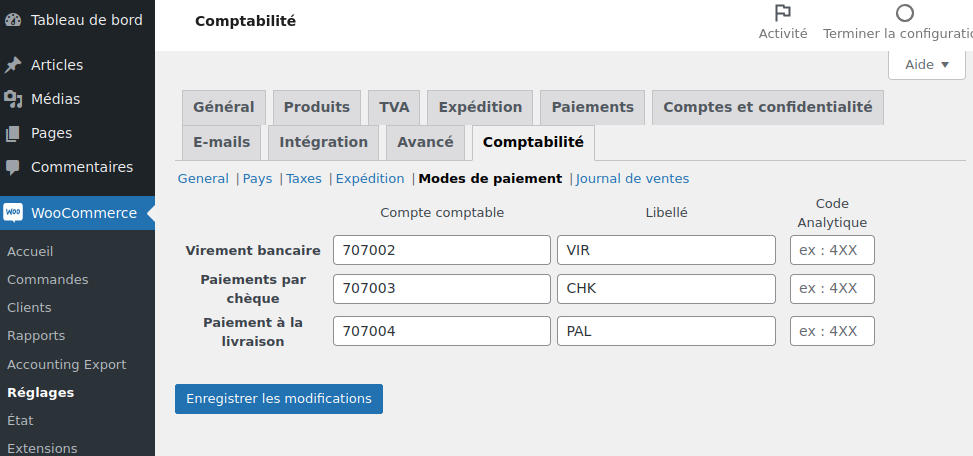Go to the Intégration tab
Viewport: 973px width, 456px height.
tap(323, 142)
